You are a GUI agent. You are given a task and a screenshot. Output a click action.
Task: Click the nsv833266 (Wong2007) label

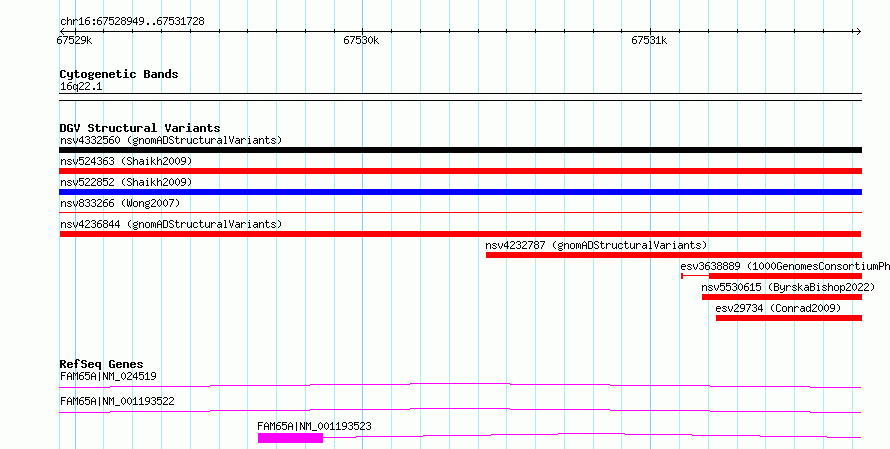pyautogui.click(x=120, y=203)
